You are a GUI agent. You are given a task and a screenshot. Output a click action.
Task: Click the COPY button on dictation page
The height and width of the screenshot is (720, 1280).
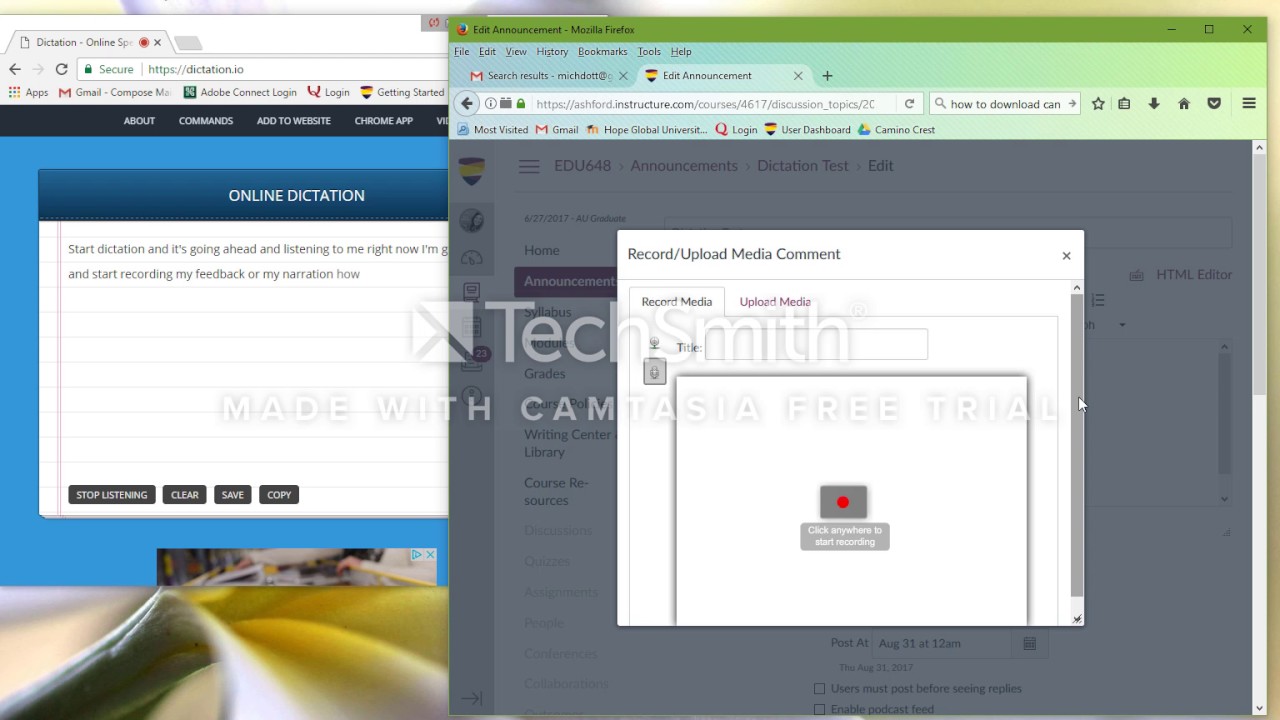pos(279,495)
